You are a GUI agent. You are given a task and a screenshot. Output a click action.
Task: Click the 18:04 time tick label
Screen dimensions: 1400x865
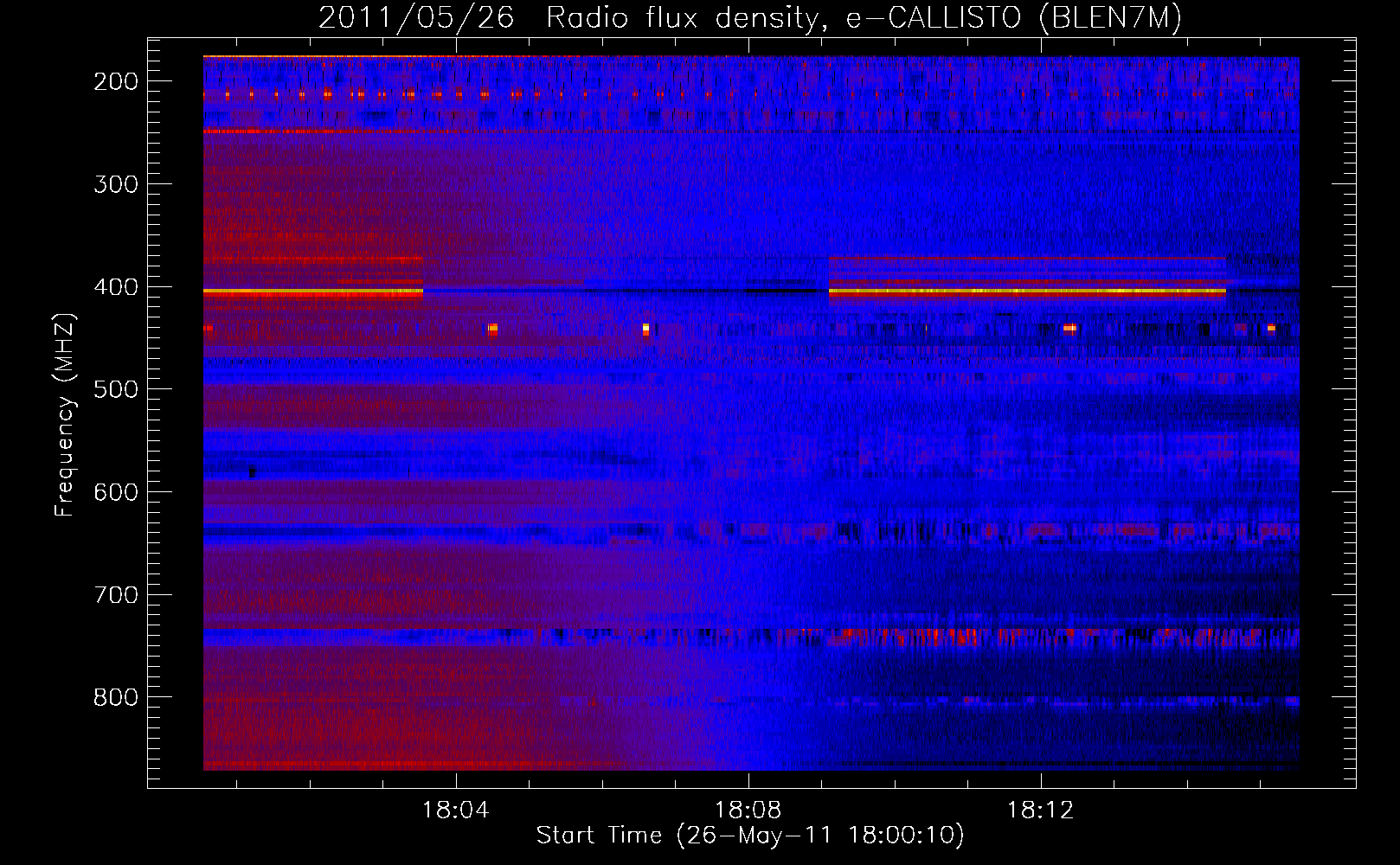455,811
